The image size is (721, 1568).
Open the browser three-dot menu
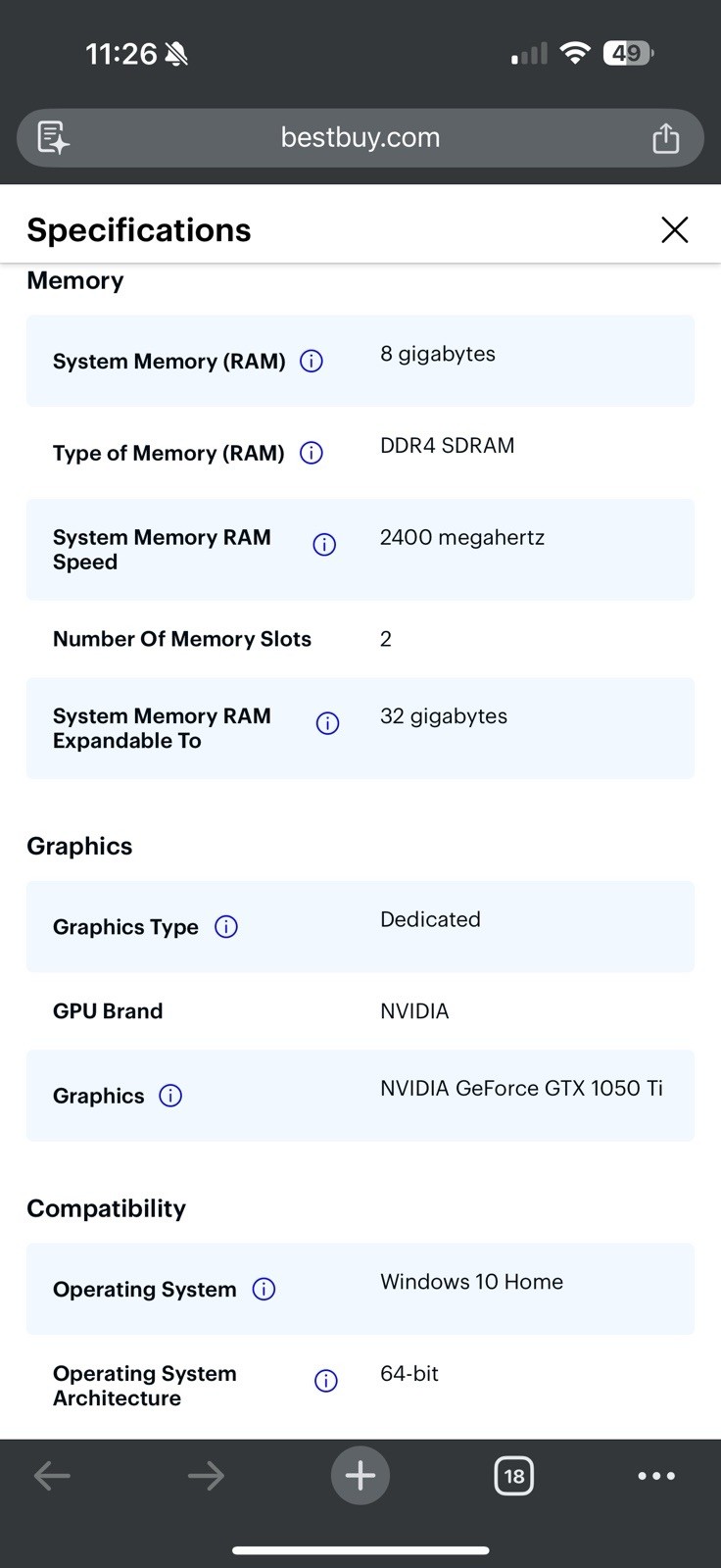[656, 1476]
